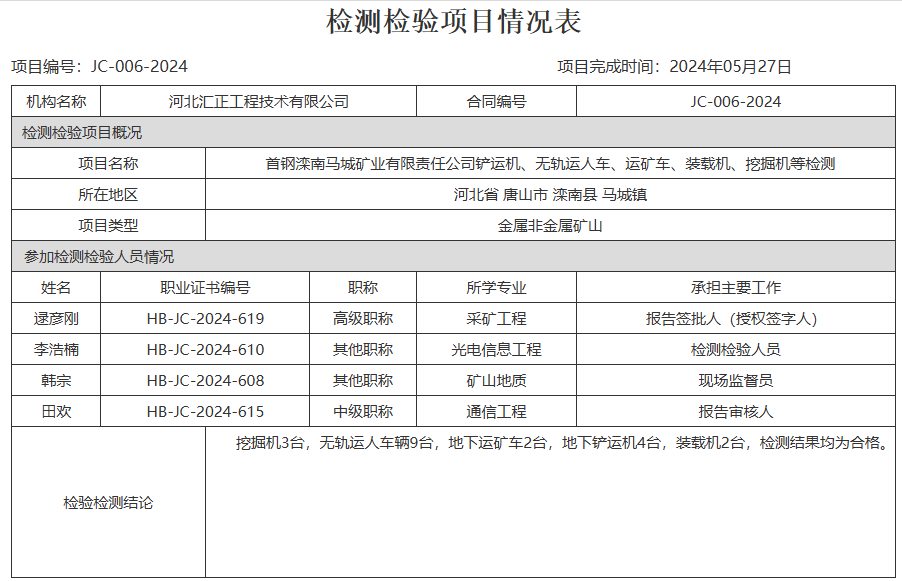
Task: Select the role 检测检验人员 in 李浩楠's row
Action: point(736,350)
